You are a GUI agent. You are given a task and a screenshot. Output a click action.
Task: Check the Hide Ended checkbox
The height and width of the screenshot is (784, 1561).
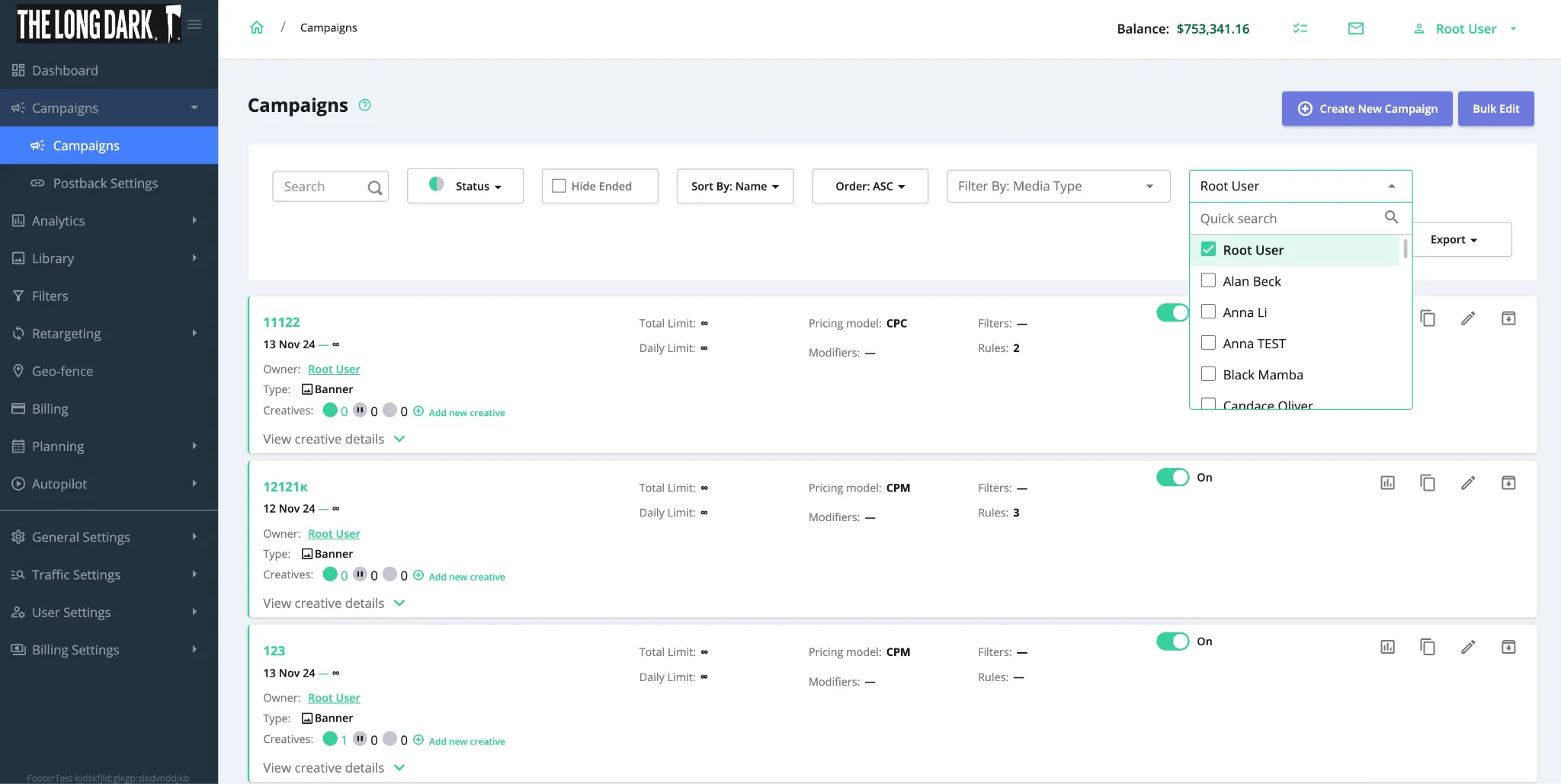[559, 186]
